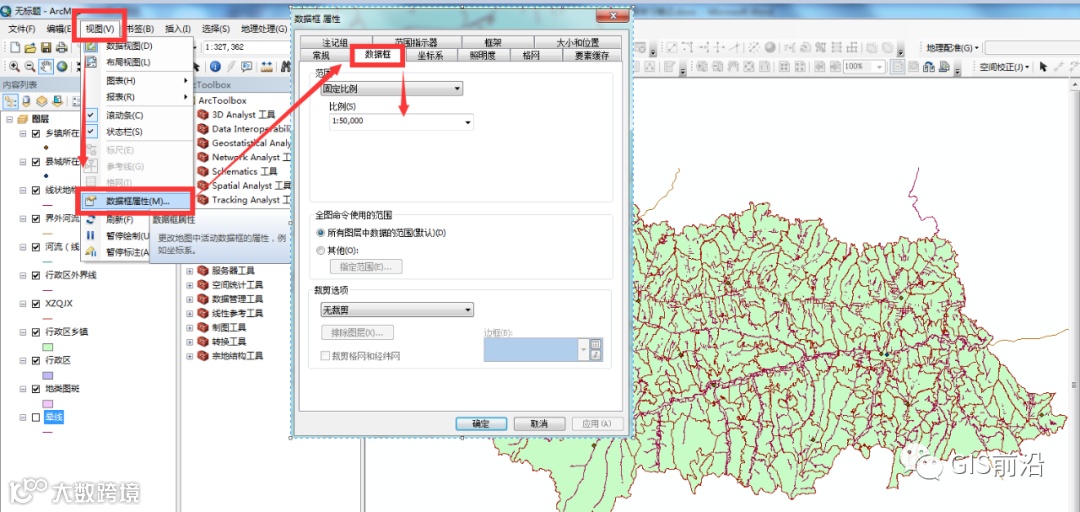Viewport: 1080px width, 512px height.
Task: Click the 行政区乡镇 green symbol swatch
Action: click(x=48, y=347)
